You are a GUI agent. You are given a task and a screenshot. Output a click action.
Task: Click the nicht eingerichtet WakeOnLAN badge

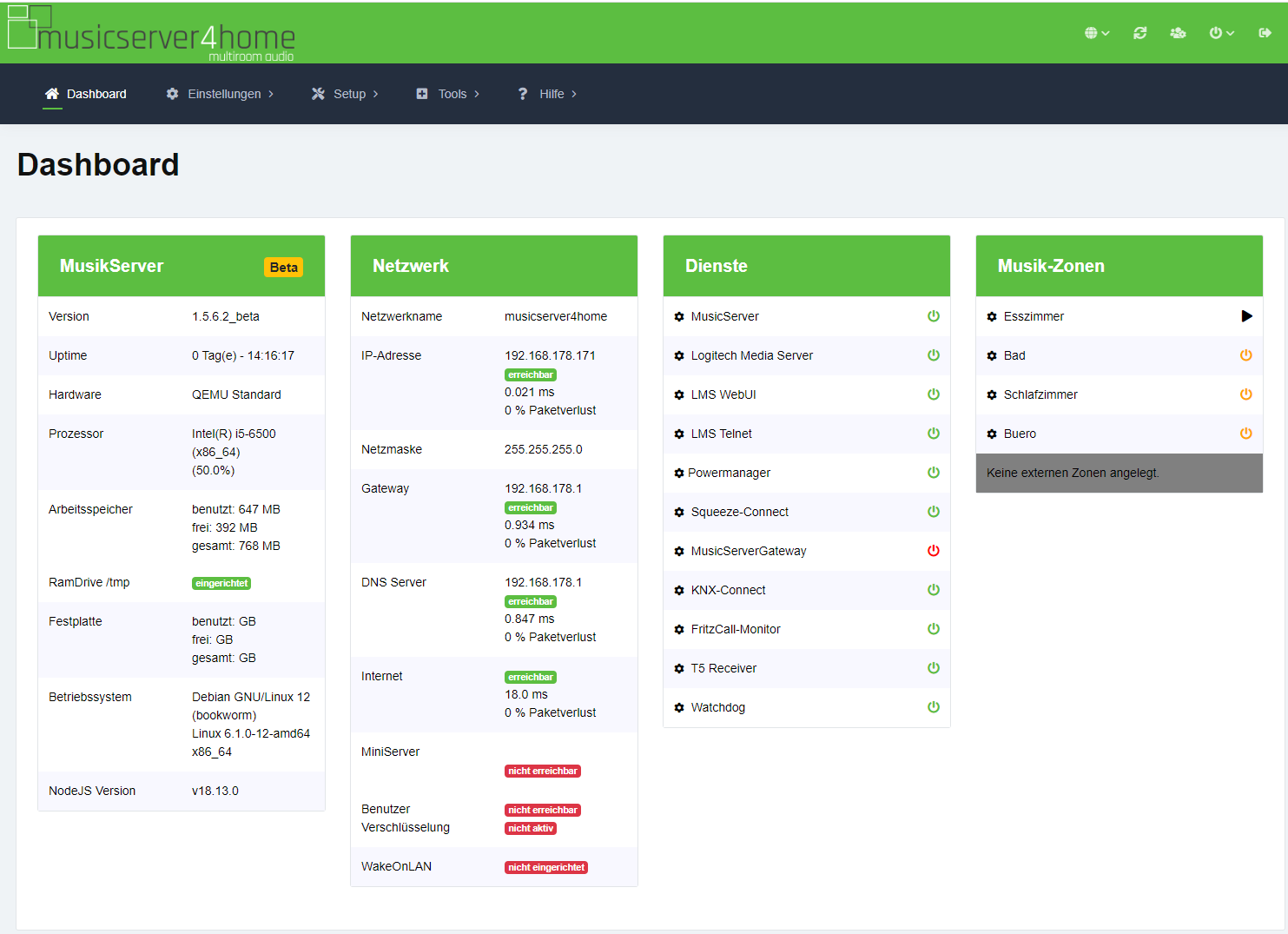[x=546, y=867]
